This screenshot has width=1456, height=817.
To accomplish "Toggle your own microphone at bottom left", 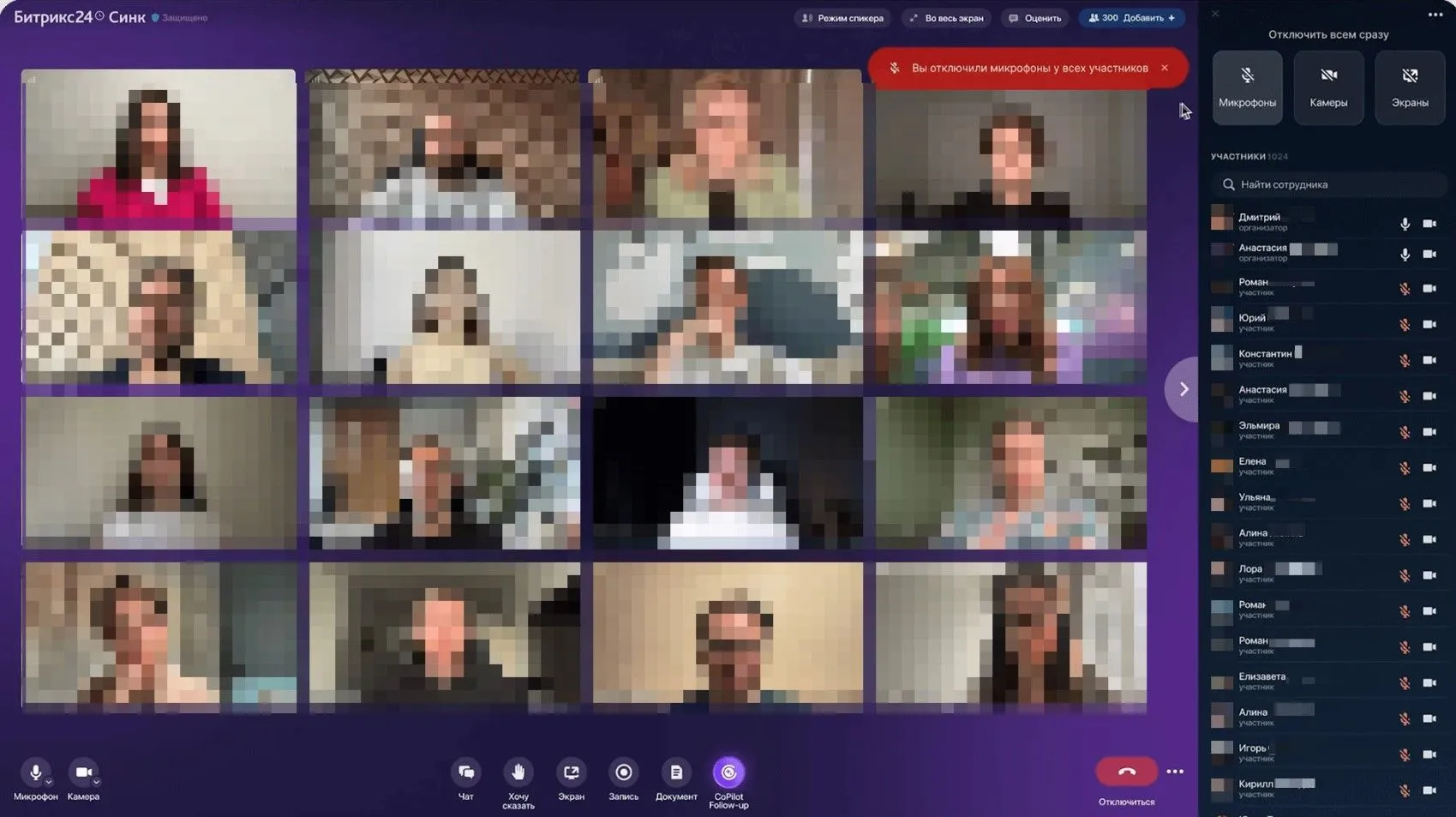I will [x=34, y=772].
